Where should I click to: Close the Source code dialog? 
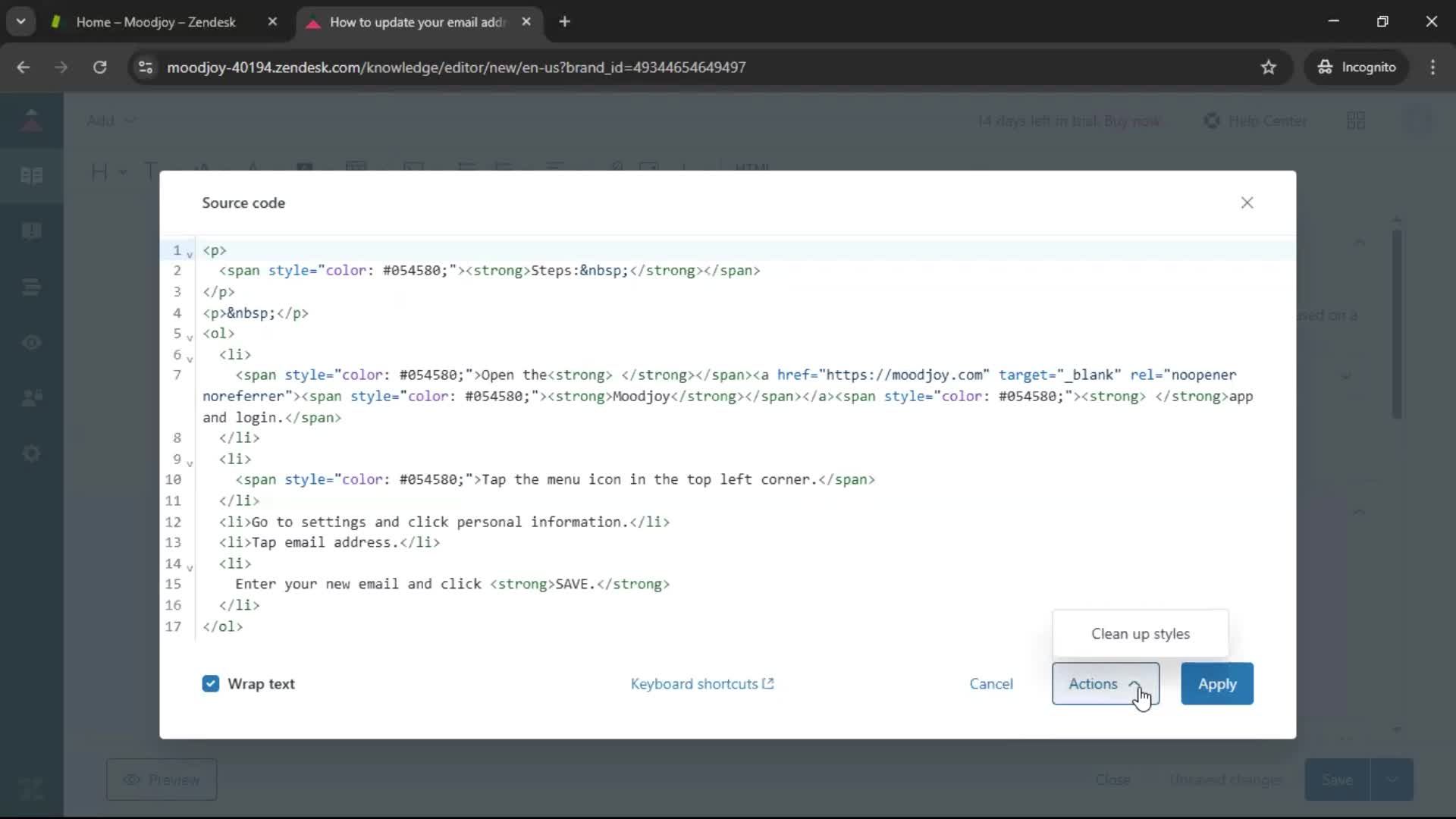click(1247, 202)
